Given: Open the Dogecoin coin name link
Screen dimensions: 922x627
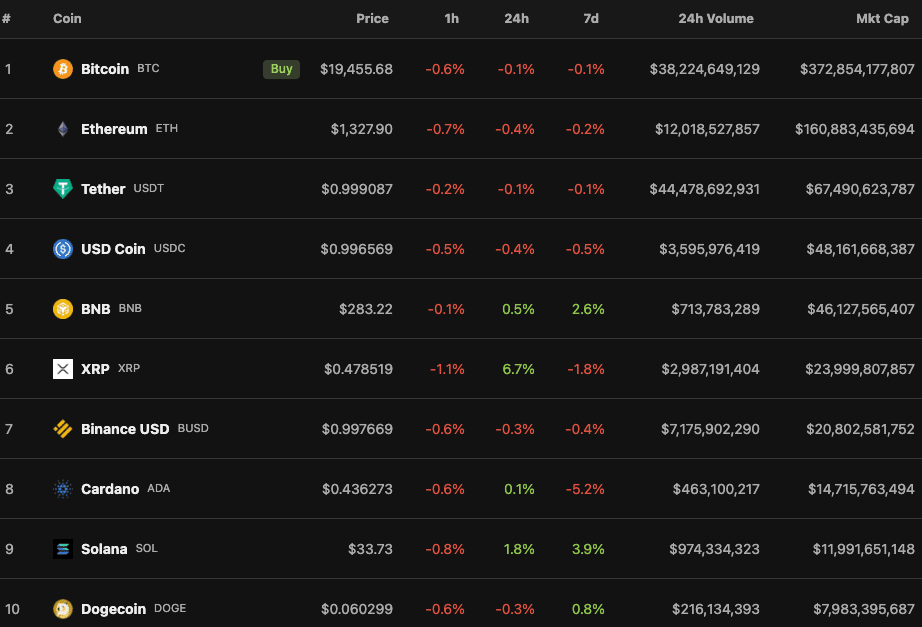Looking at the screenshot, I should [x=113, y=609].
